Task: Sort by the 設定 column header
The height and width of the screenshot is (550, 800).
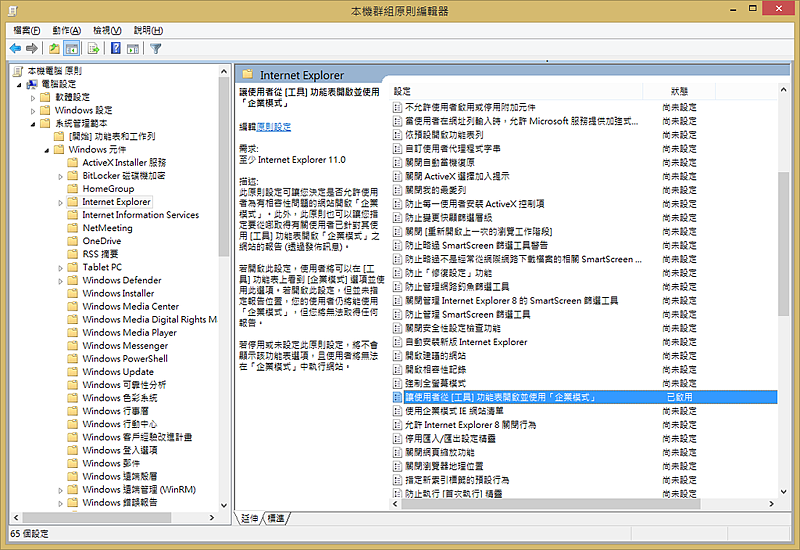Action: (516, 91)
